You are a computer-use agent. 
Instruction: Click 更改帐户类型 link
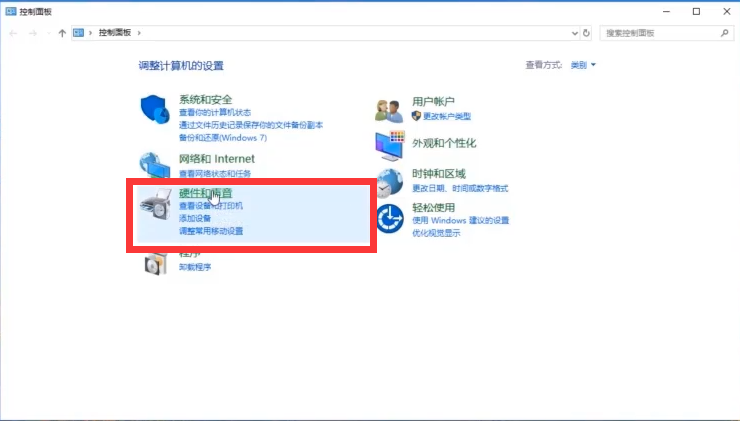click(x=446, y=116)
